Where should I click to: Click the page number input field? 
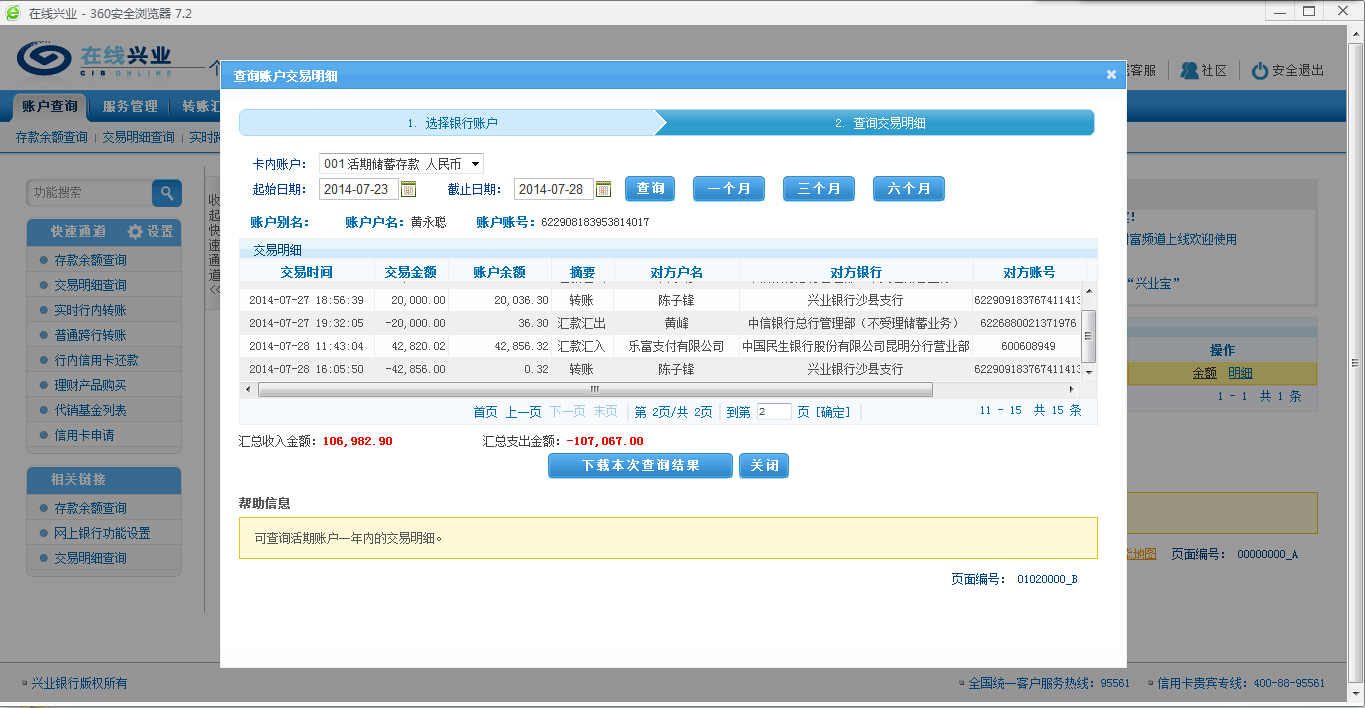coord(773,412)
